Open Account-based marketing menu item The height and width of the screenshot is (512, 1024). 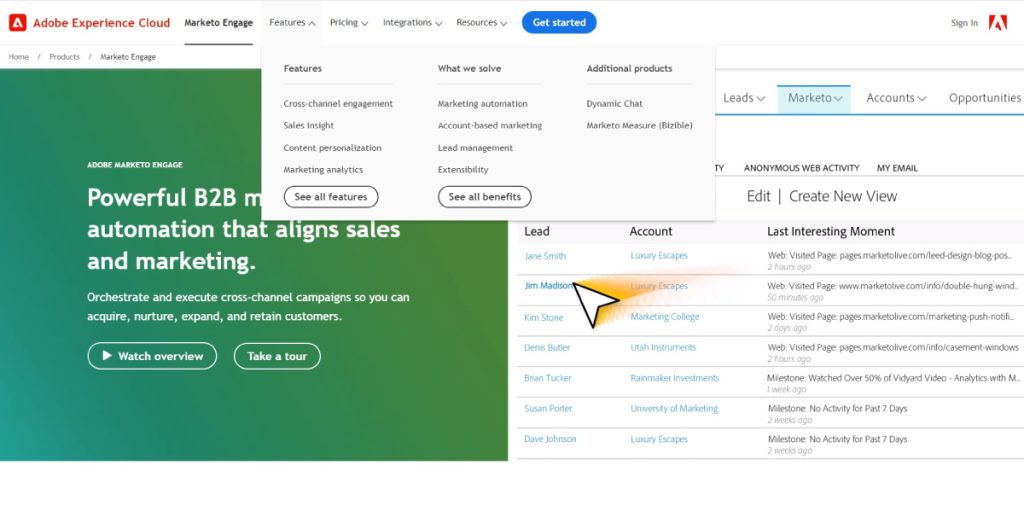(489, 125)
